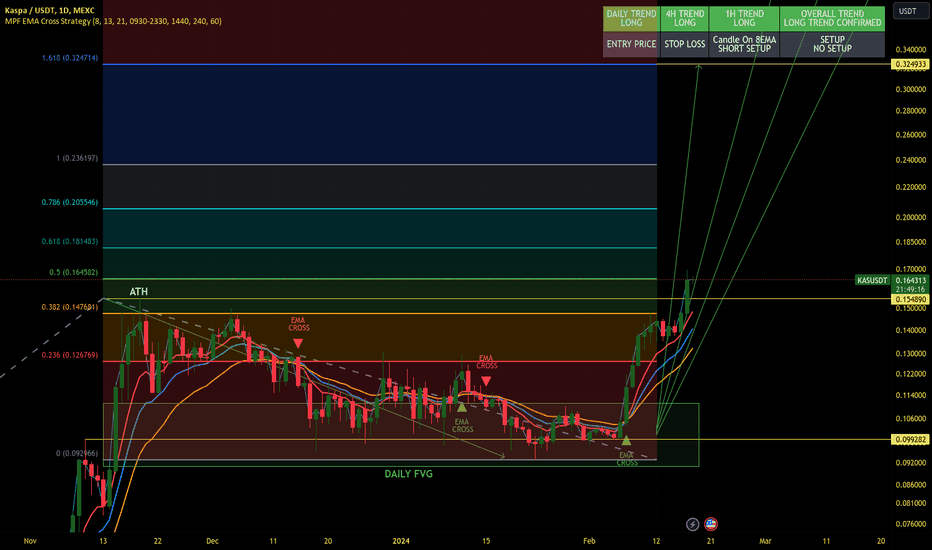Image resolution: width=932 pixels, height=550 pixels.
Task: Click the Mar label on the time axis
Action: tap(765, 540)
